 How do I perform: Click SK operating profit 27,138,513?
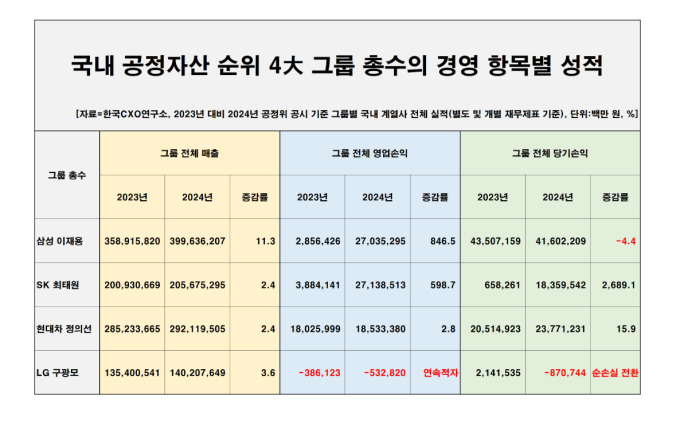[380, 285]
